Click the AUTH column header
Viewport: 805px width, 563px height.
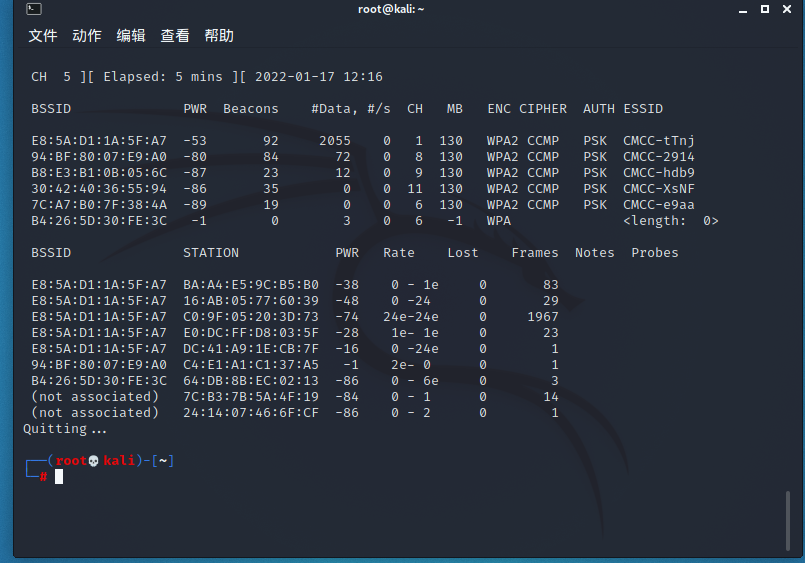tap(599, 109)
